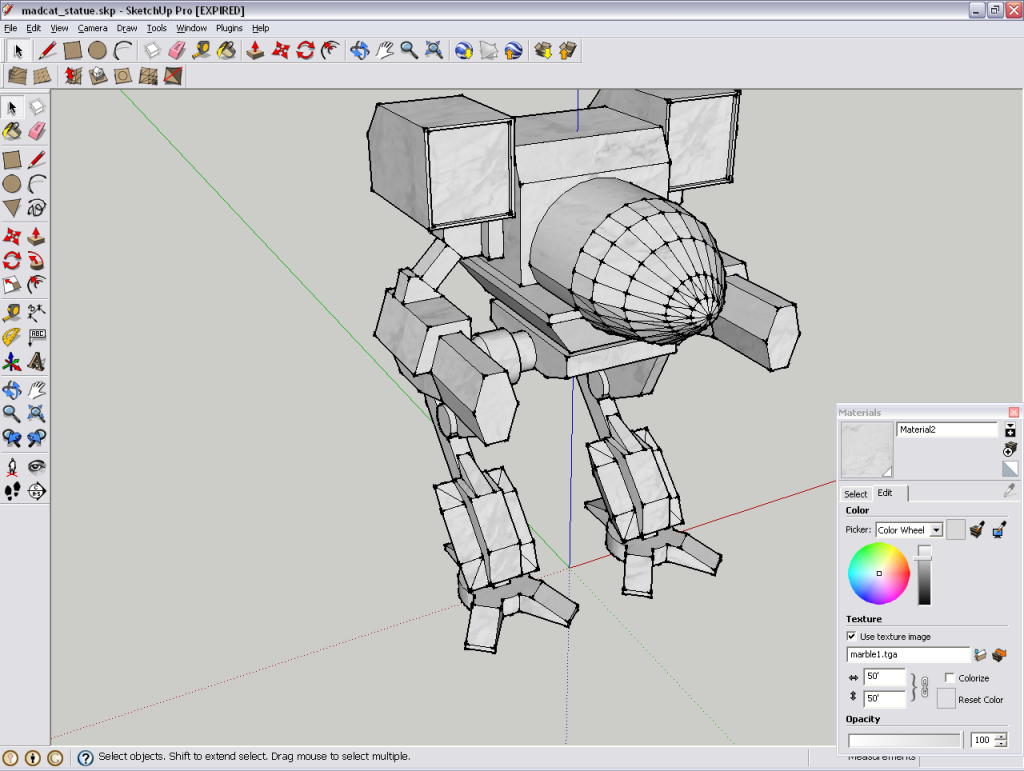The width and height of the screenshot is (1024, 771).
Task: Click the material preview thumbnail
Action: [x=867, y=450]
